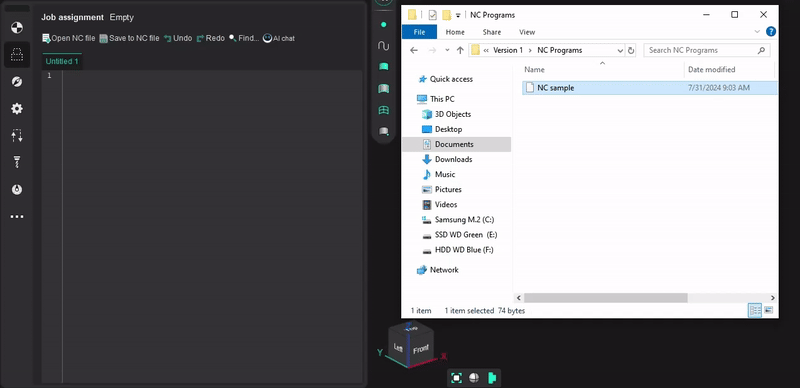800x388 pixels.
Task: Open the File tab in File Explorer
Action: (x=419, y=32)
